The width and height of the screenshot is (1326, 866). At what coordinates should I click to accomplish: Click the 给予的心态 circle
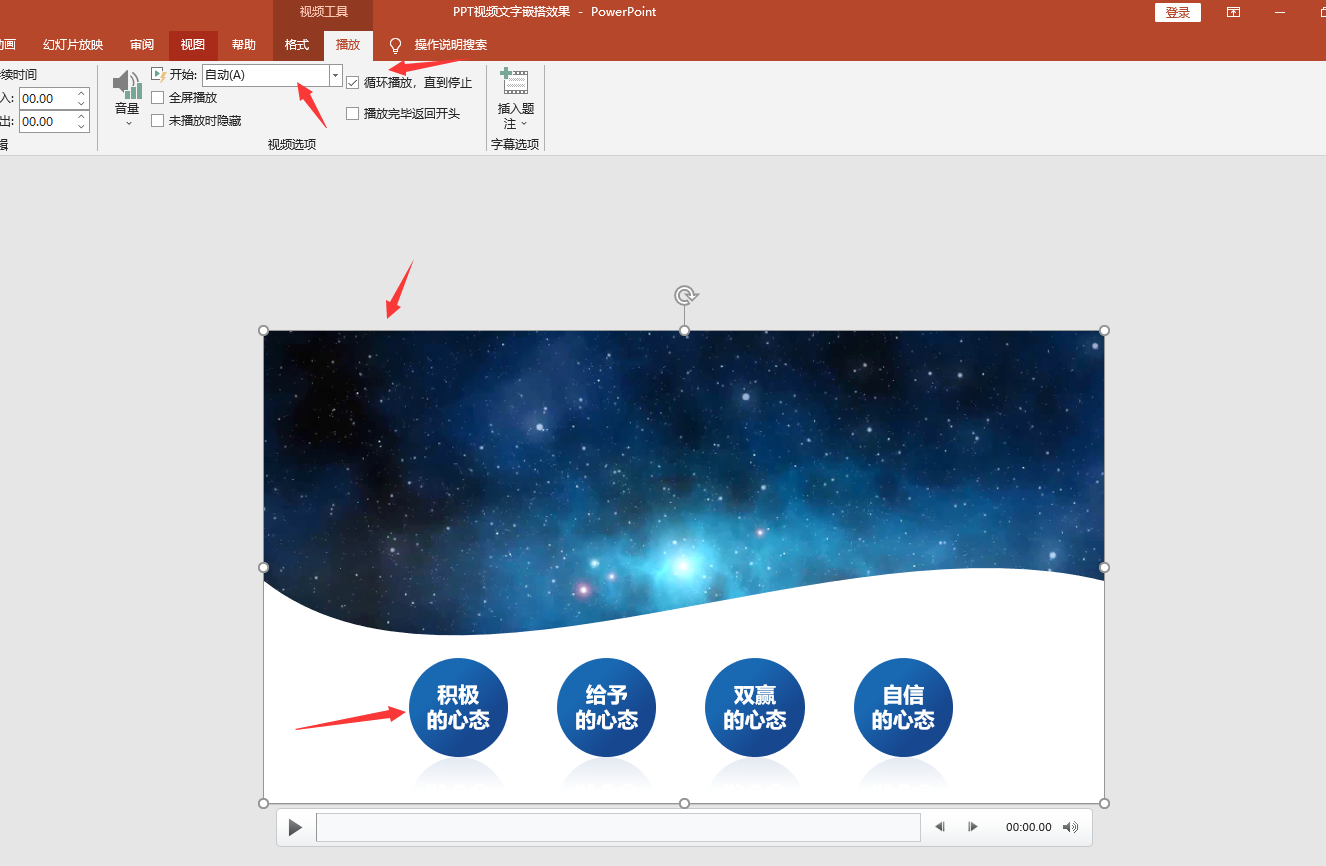(606, 707)
